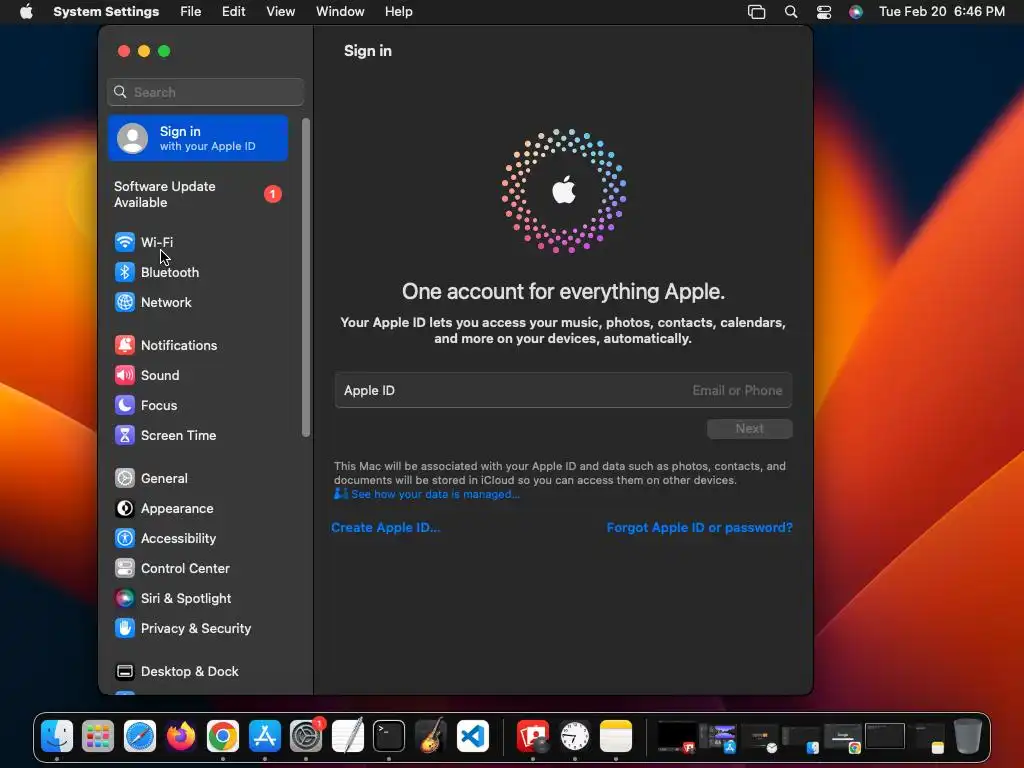1024x768 pixels.
Task: Click Create Apple ID link
Action: (x=385, y=528)
